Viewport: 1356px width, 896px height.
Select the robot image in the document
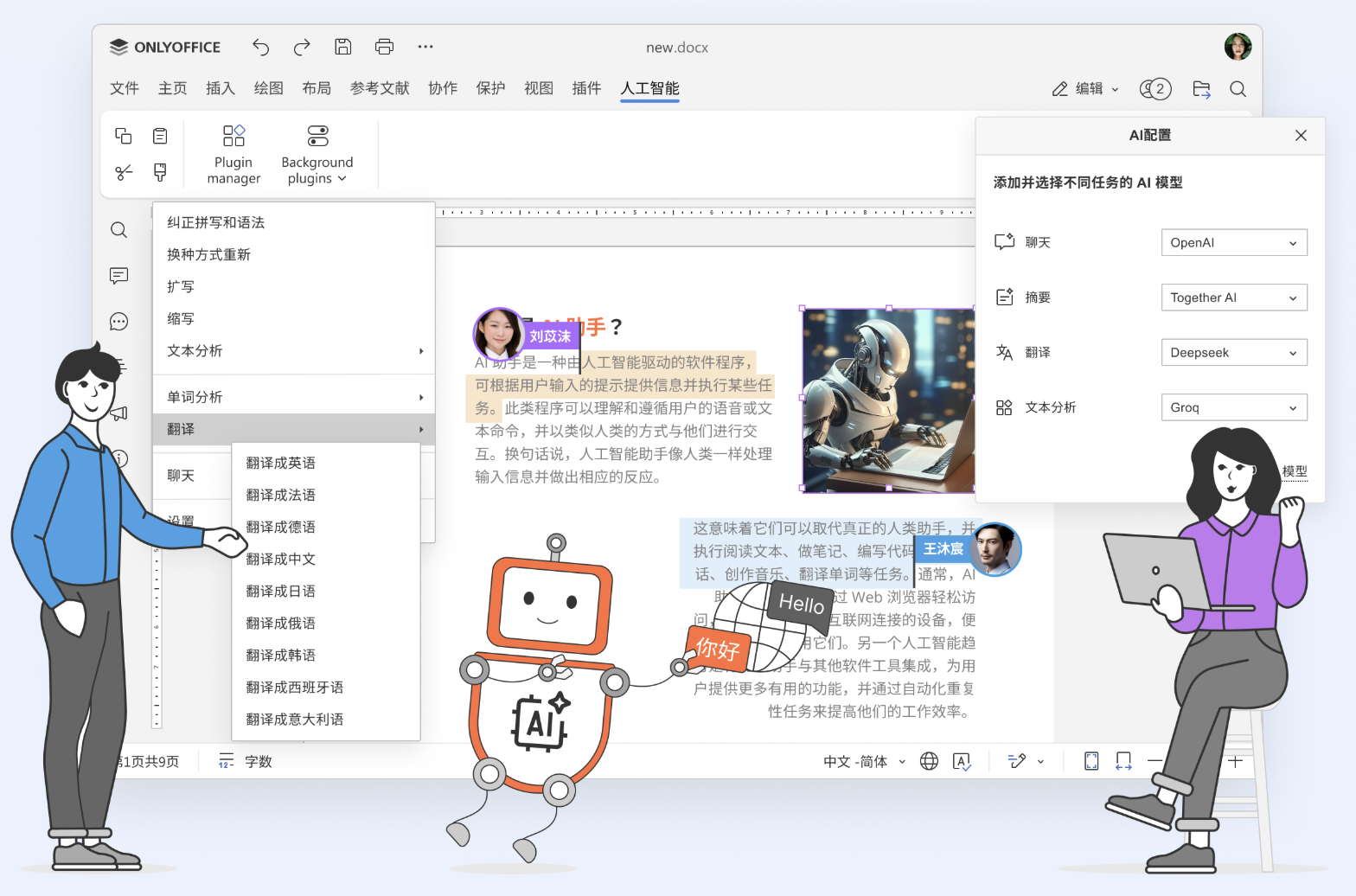[888, 400]
